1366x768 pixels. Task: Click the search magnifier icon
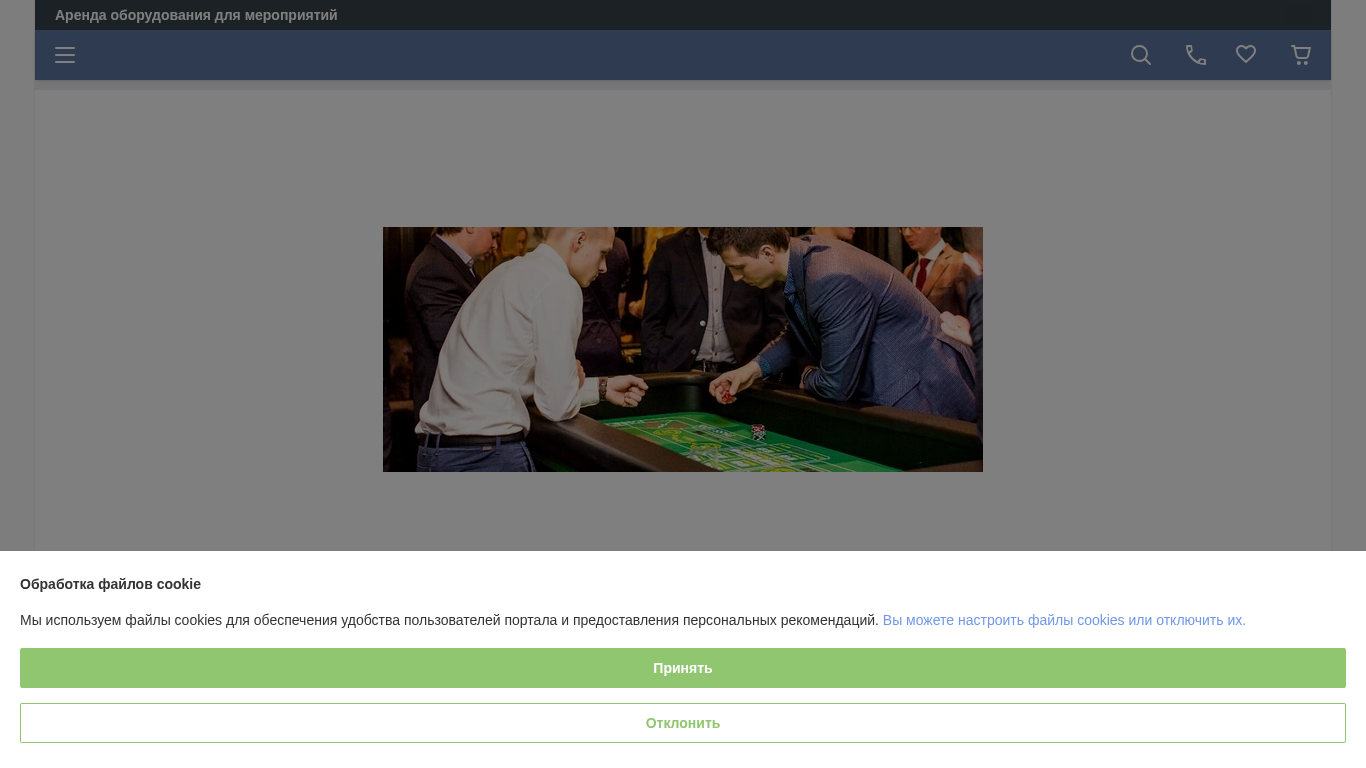pyautogui.click(x=1141, y=55)
